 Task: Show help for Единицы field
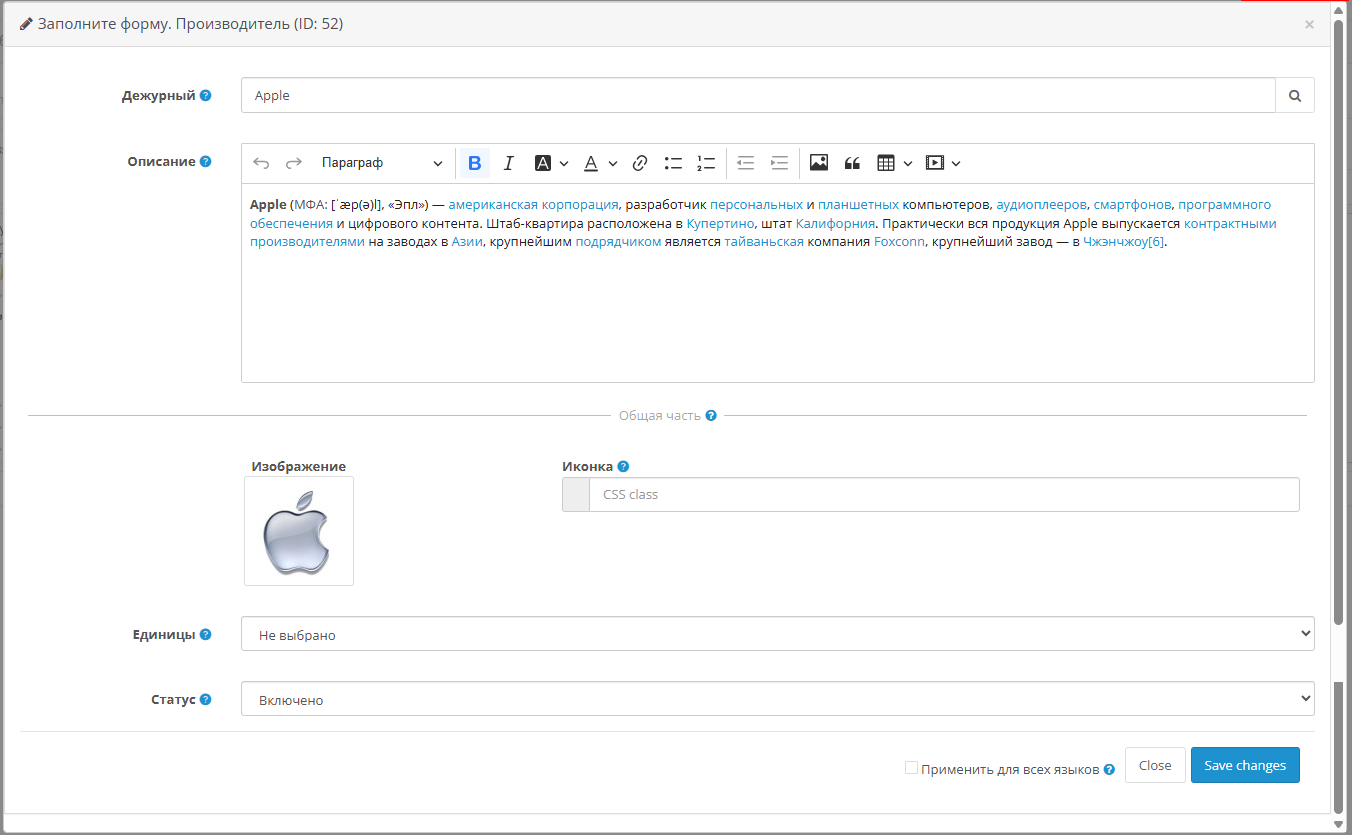[x=205, y=634]
